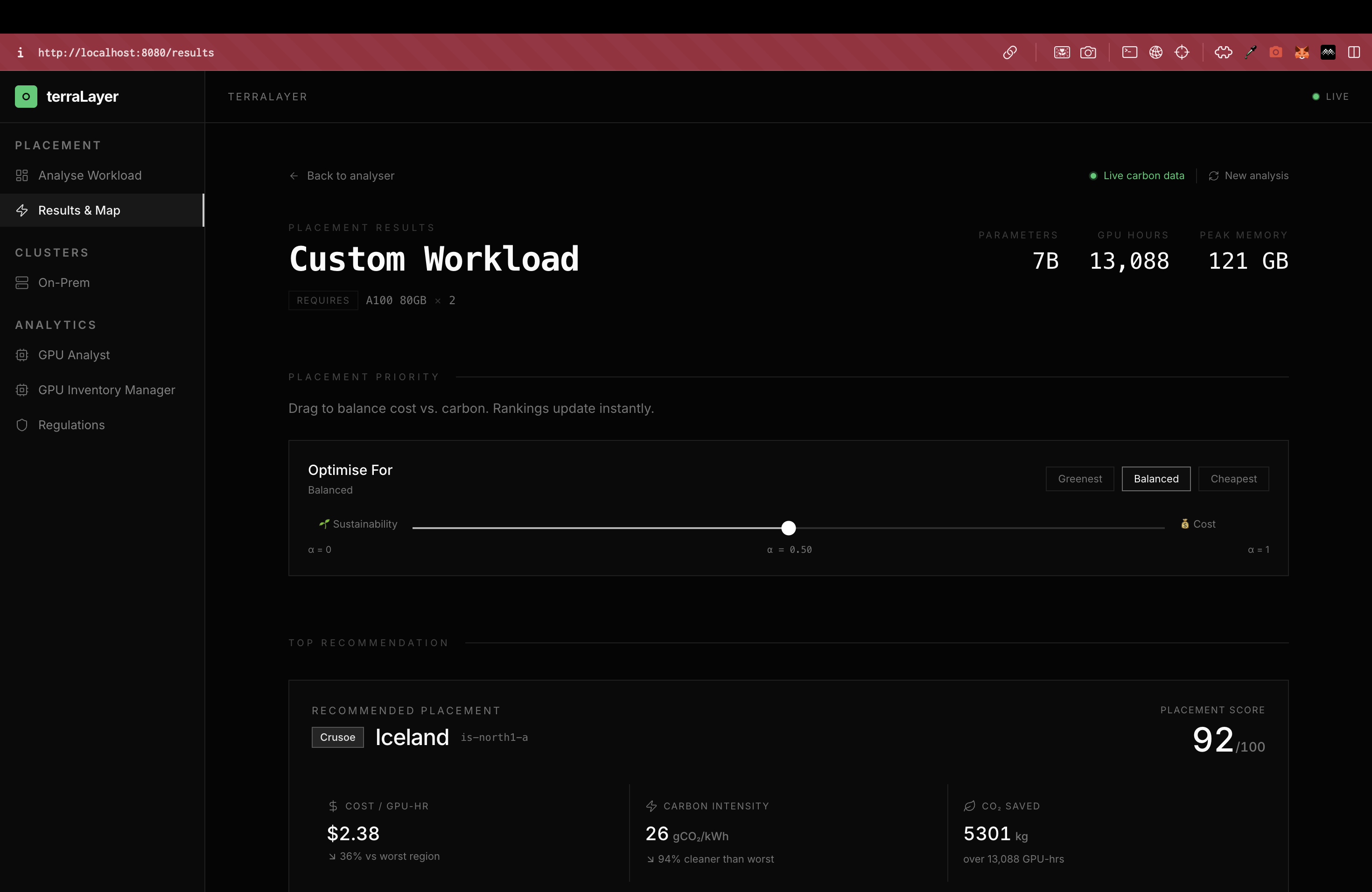Open the terminal console toolbar icon

[1129, 52]
